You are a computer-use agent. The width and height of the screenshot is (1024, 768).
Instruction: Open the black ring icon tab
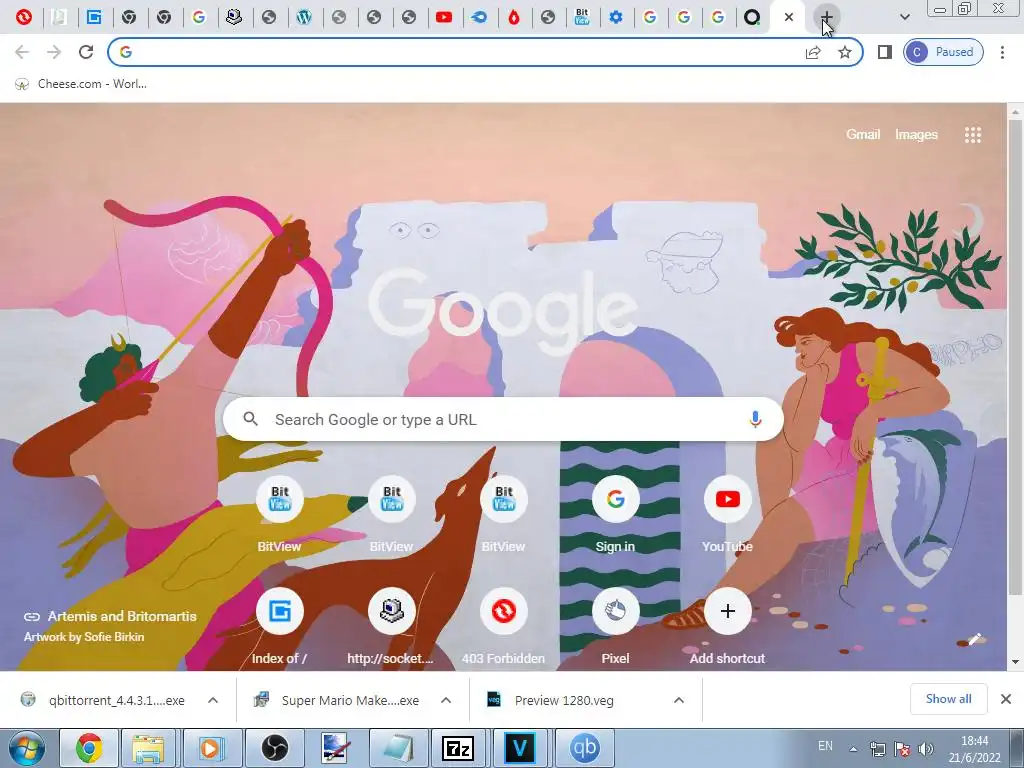click(x=752, y=18)
